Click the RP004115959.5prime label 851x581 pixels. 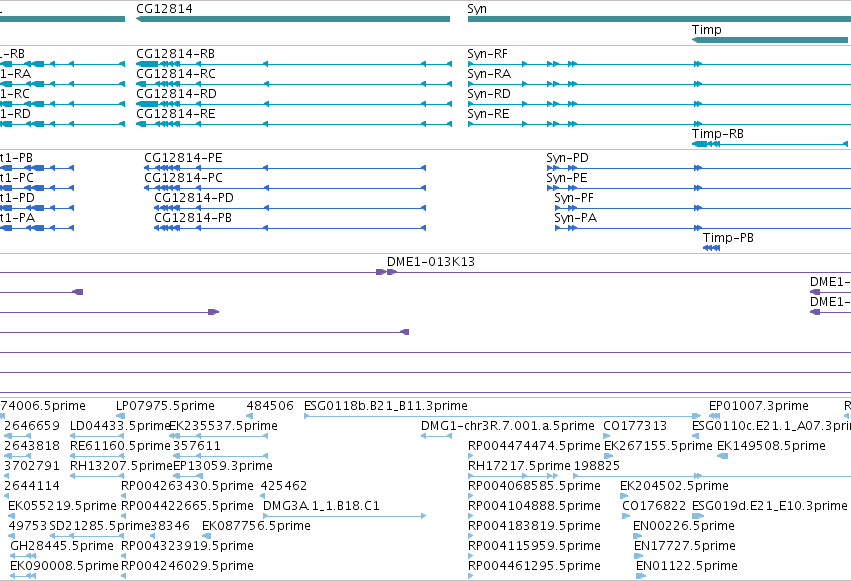[x=534, y=546]
